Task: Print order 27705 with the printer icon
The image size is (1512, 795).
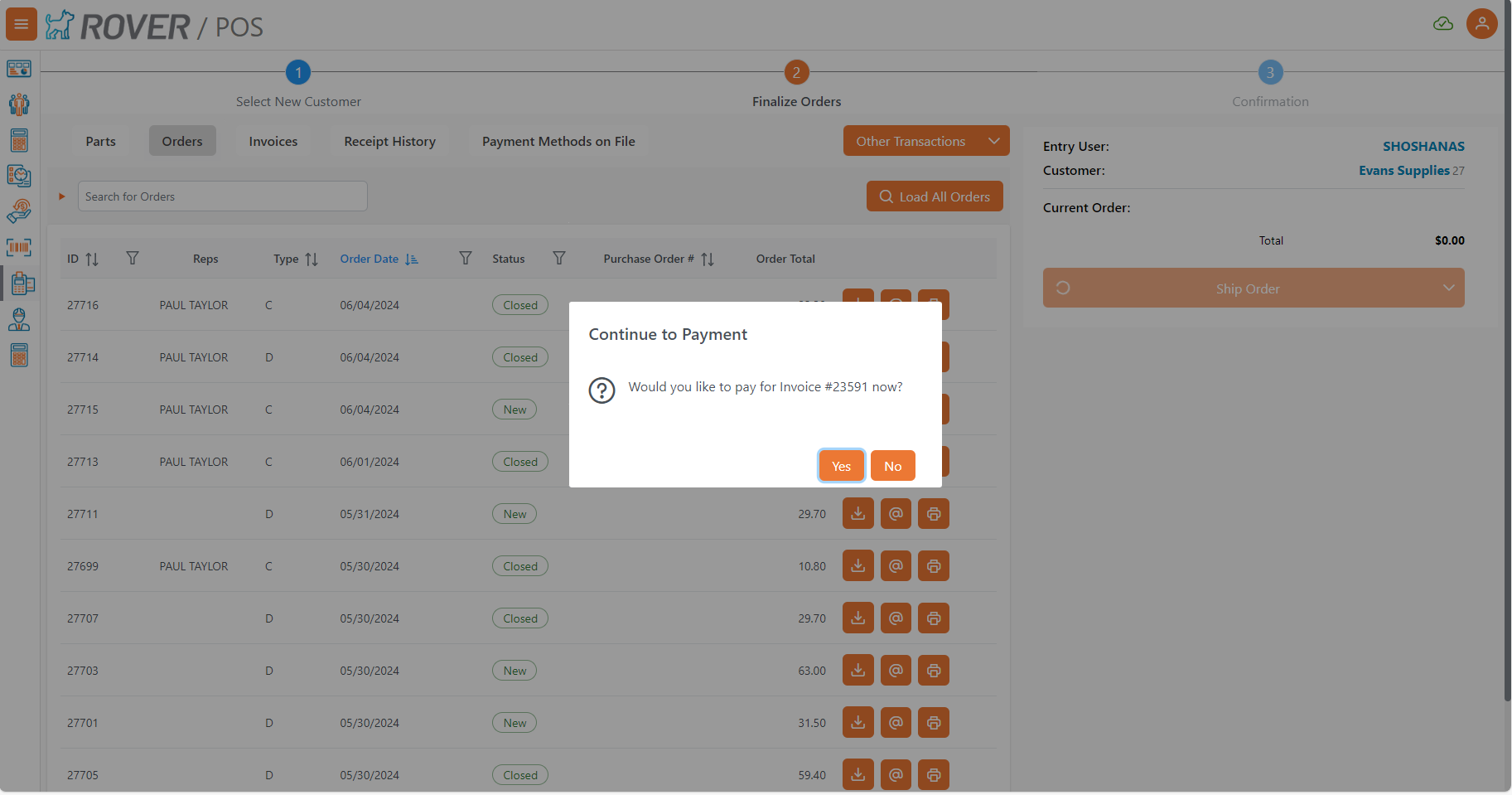Action: [x=933, y=774]
